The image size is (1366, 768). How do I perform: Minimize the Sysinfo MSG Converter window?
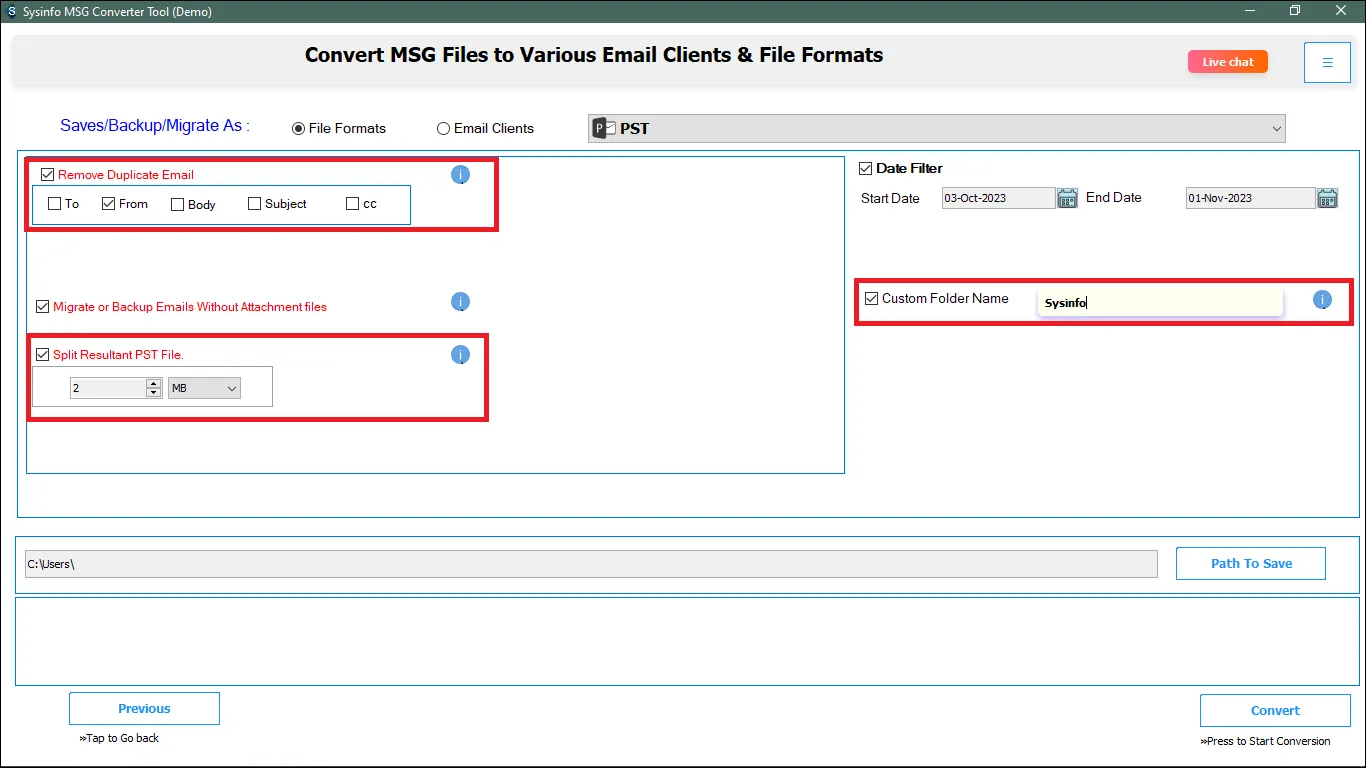1250,11
